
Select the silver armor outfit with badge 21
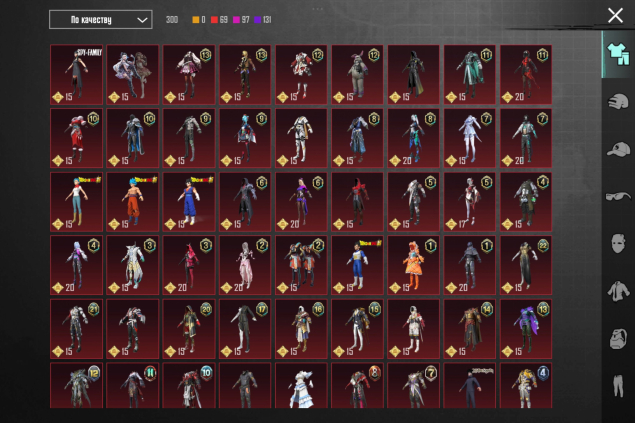point(77,329)
